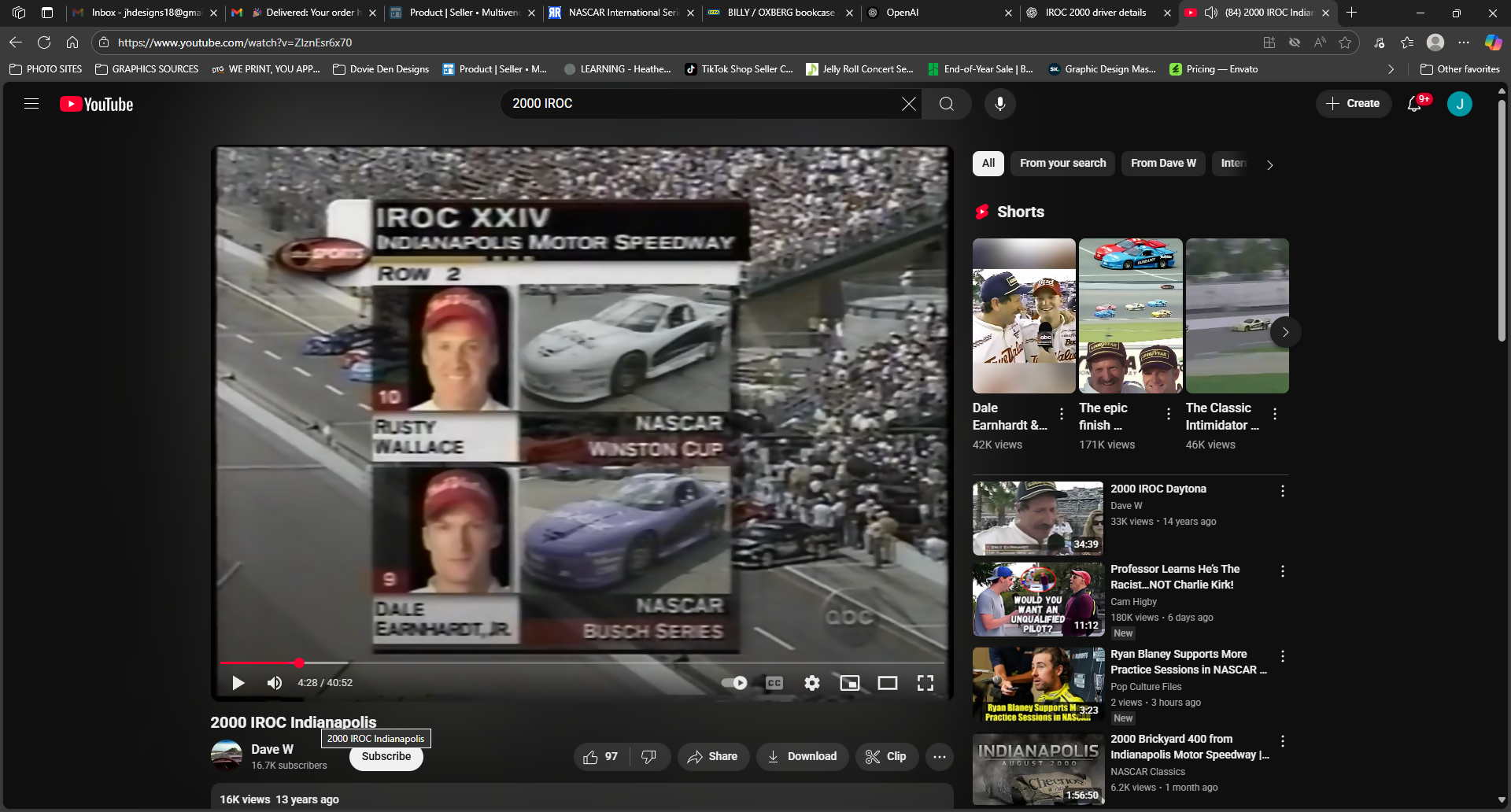Play the paused video

pos(238,683)
